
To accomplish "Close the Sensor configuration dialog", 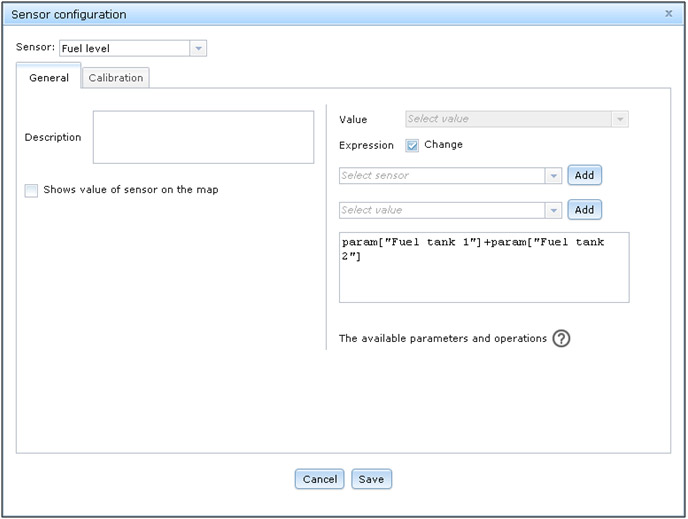I will tap(668, 14).
